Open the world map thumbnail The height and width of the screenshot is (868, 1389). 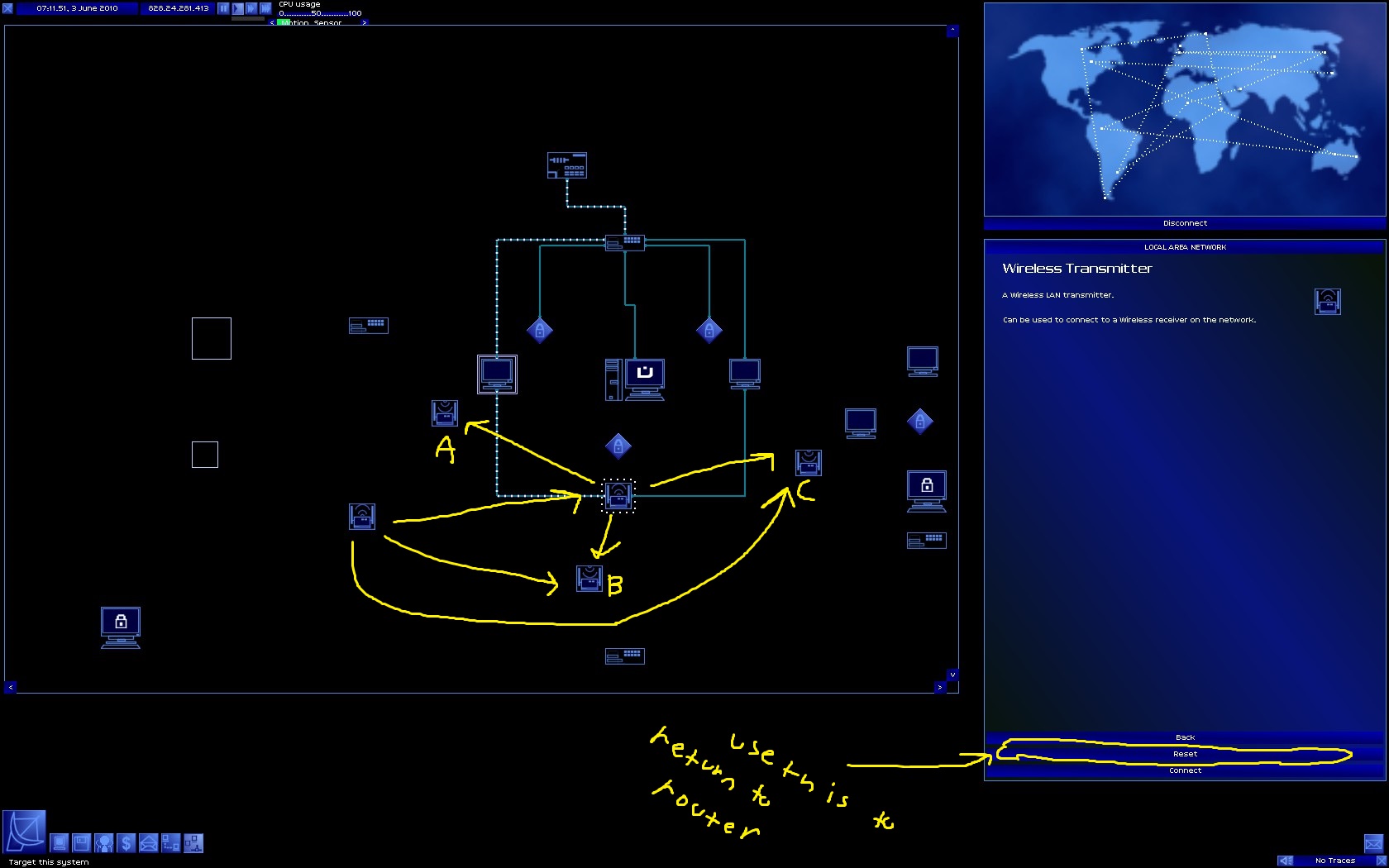[x=1185, y=110]
